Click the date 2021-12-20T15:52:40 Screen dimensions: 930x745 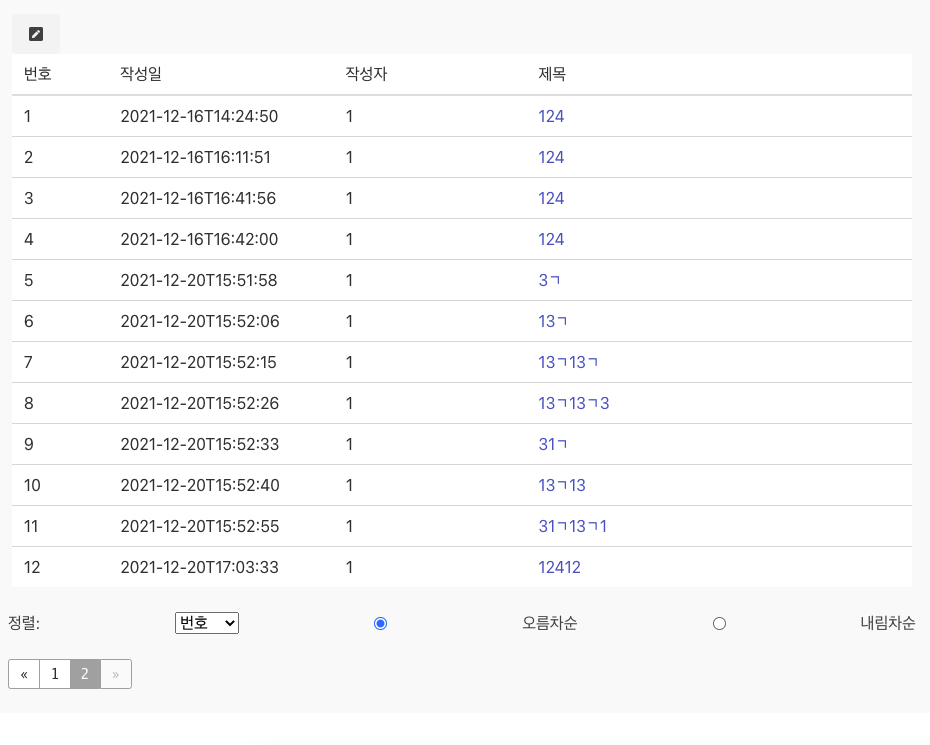click(x=200, y=485)
